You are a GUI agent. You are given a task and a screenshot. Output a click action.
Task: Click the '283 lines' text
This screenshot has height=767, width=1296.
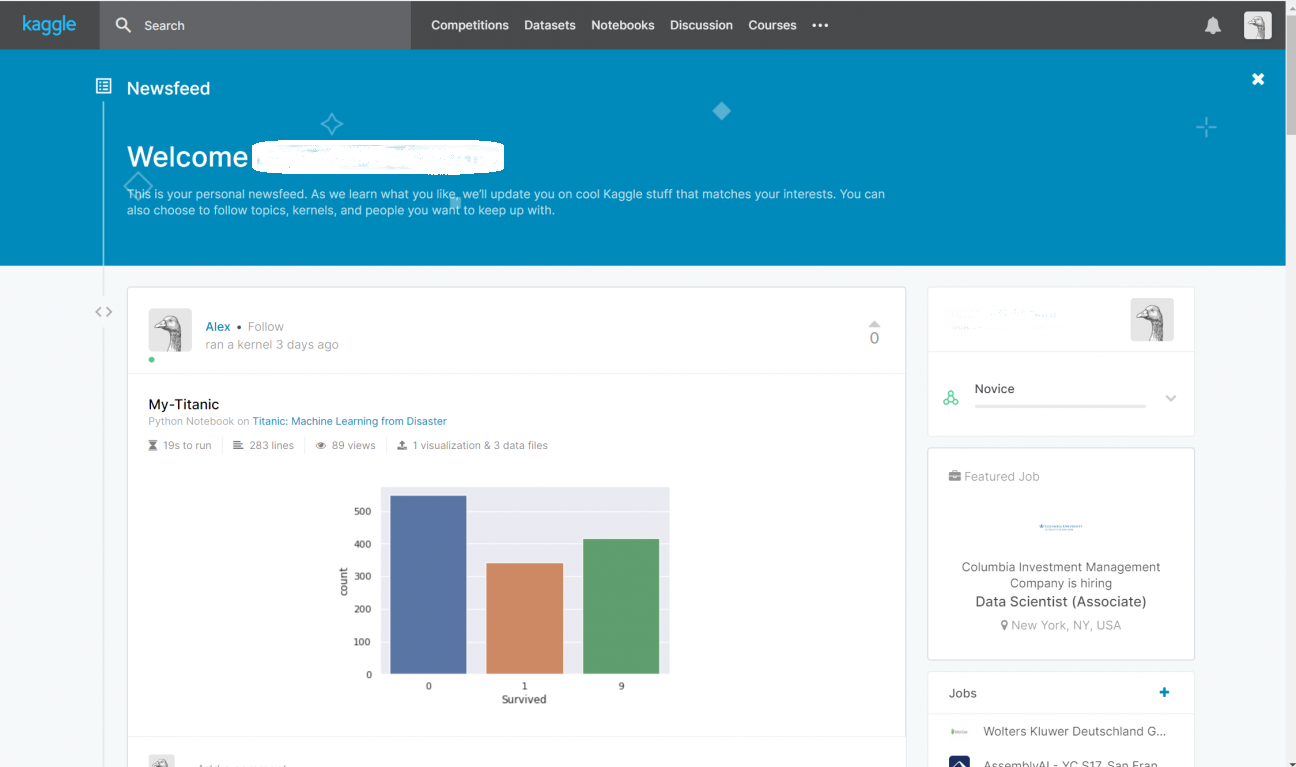click(272, 445)
